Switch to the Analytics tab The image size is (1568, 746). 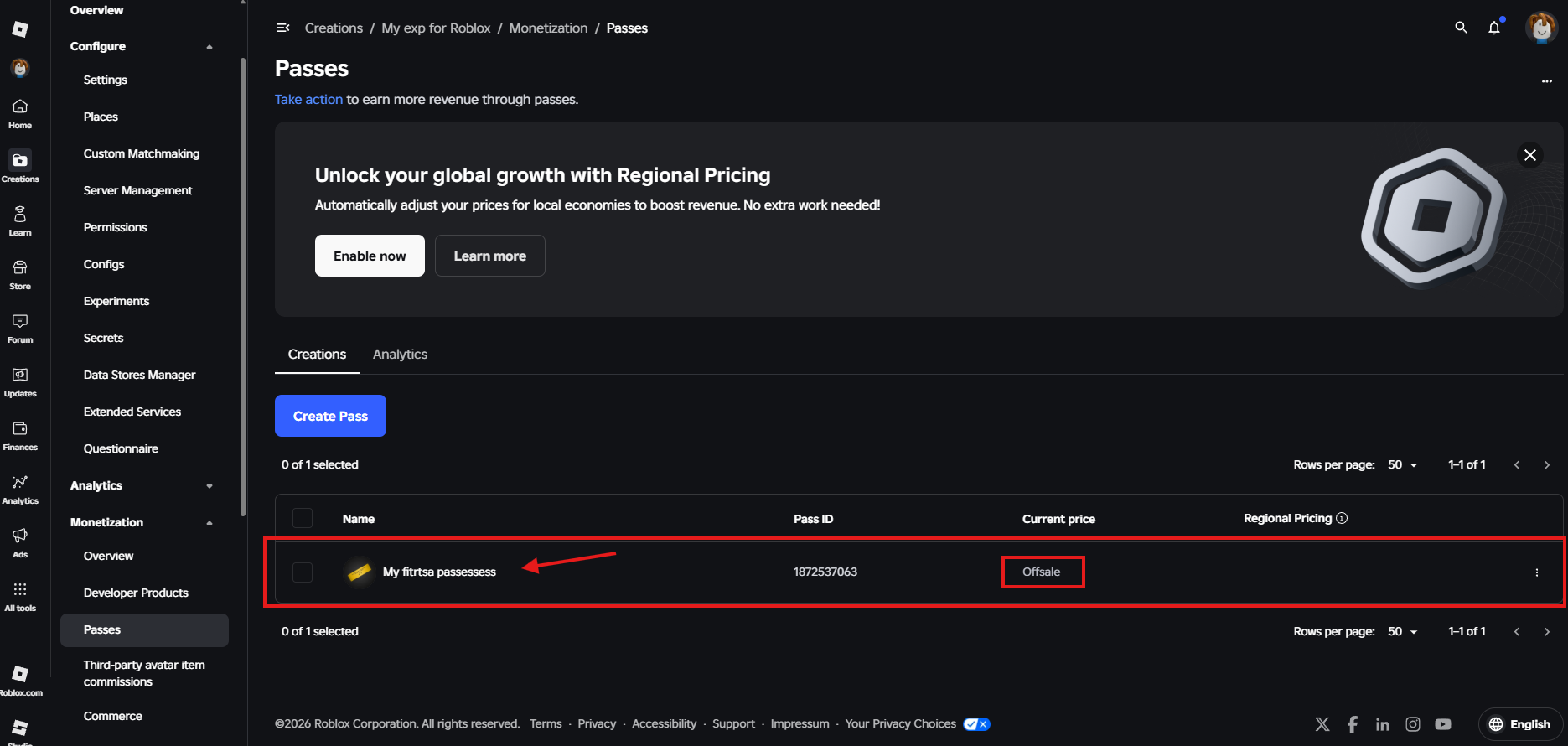coord(400,355)
